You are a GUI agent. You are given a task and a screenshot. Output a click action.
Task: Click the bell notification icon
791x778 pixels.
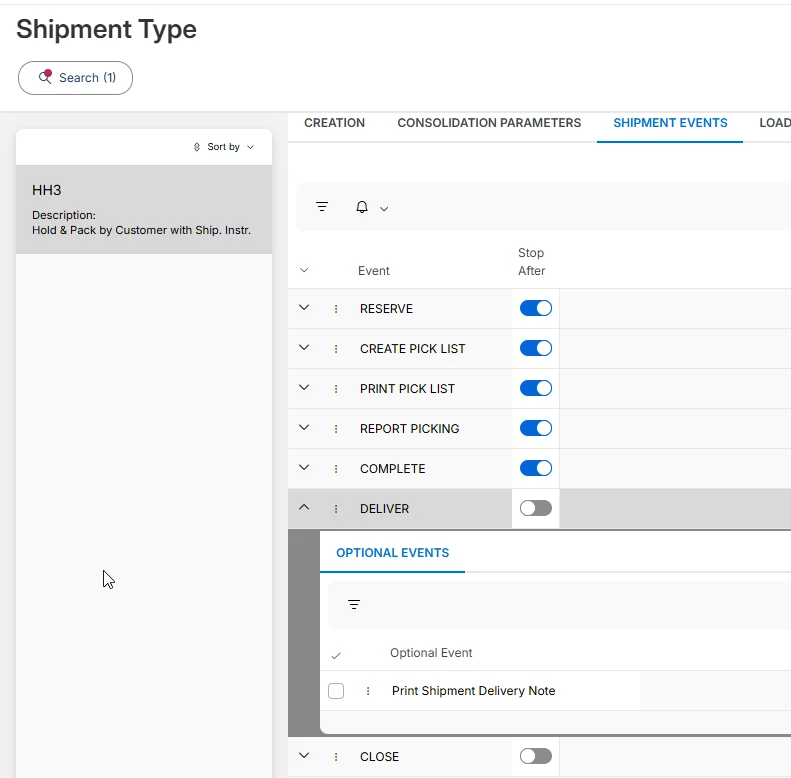click(x=362, y=207)
